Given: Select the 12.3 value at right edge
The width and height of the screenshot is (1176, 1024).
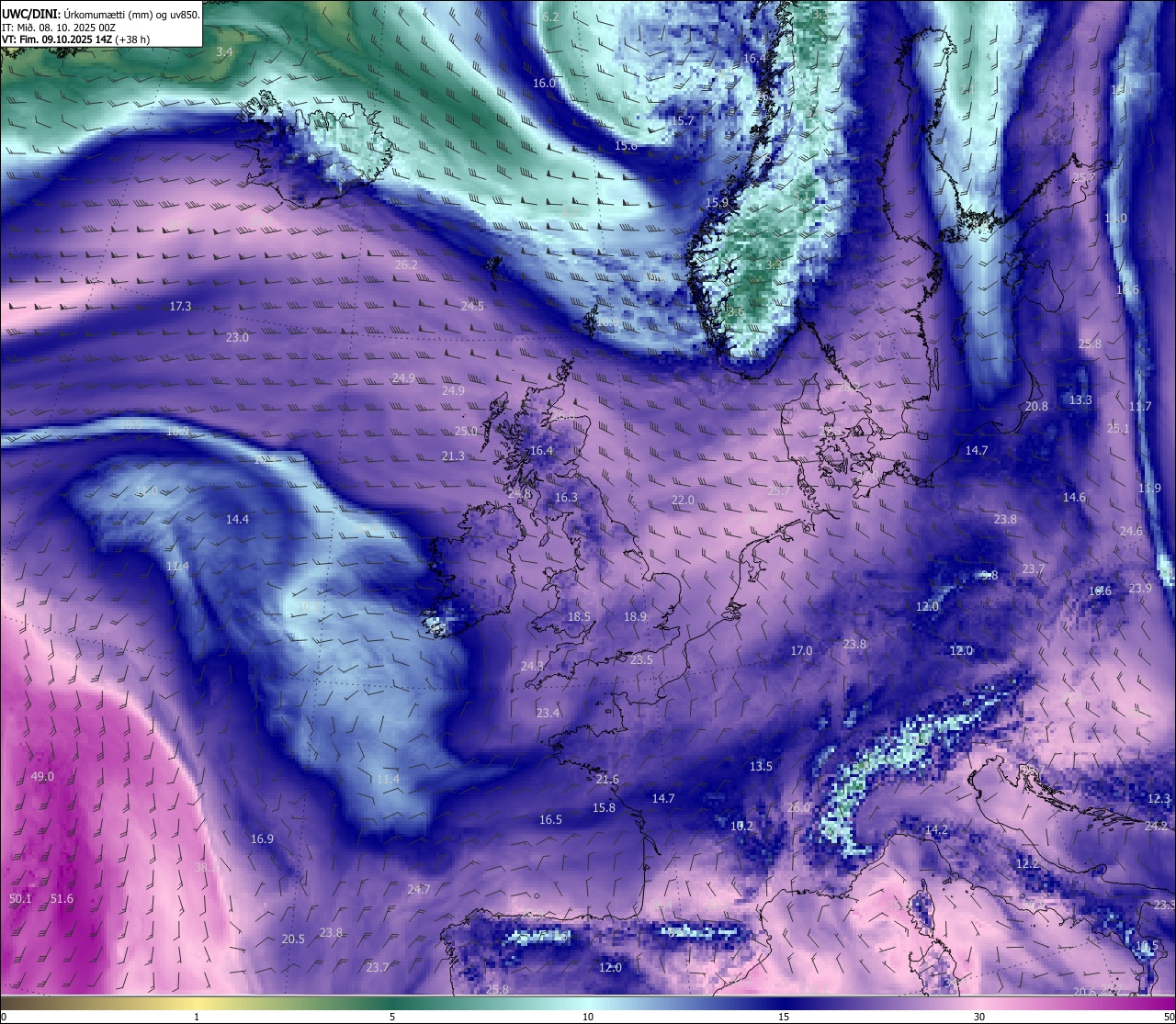Looking at the screenshot, I should pos(1159,798).
